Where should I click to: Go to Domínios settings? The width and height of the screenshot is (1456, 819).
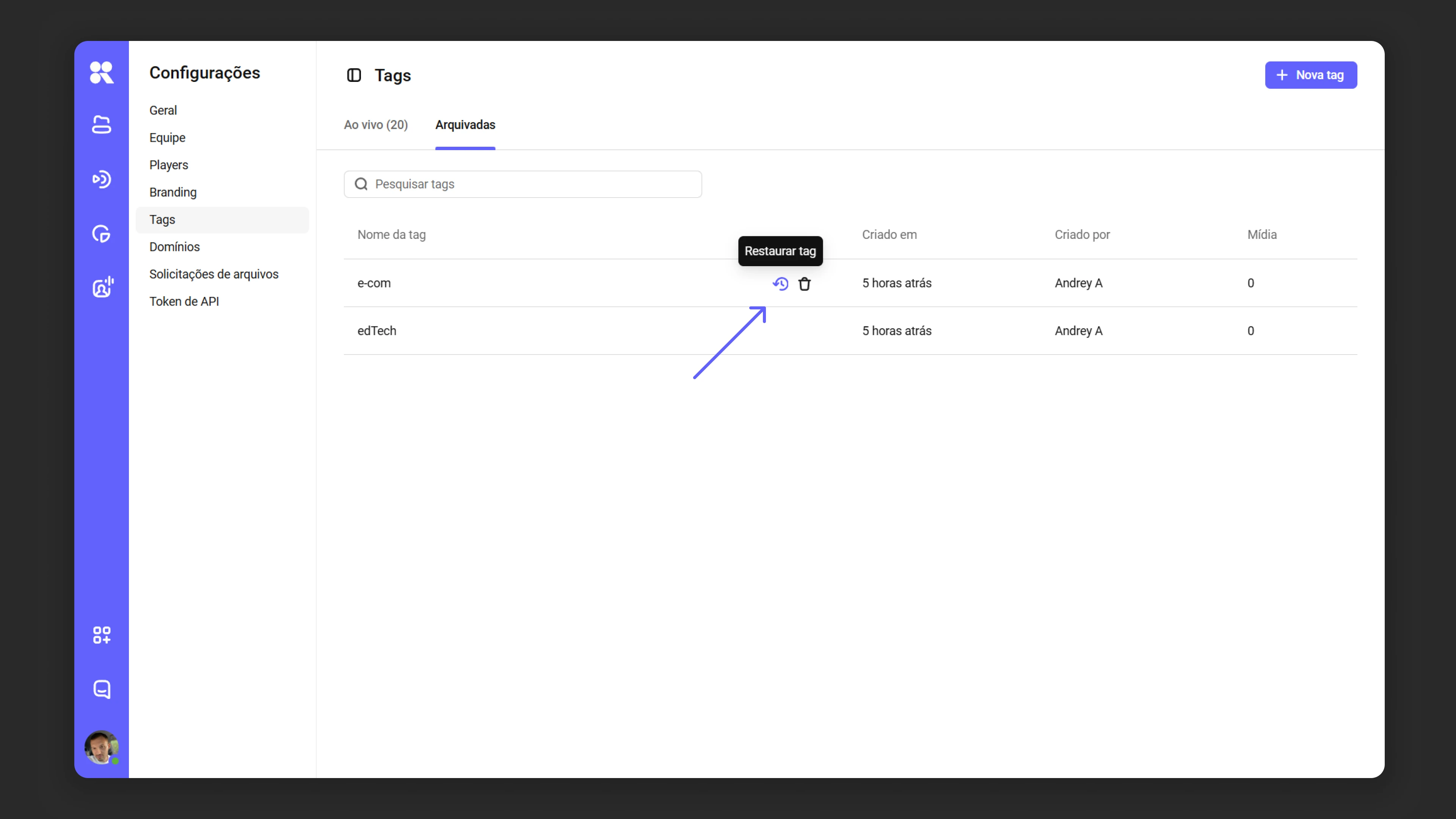[x=175, y=247]
